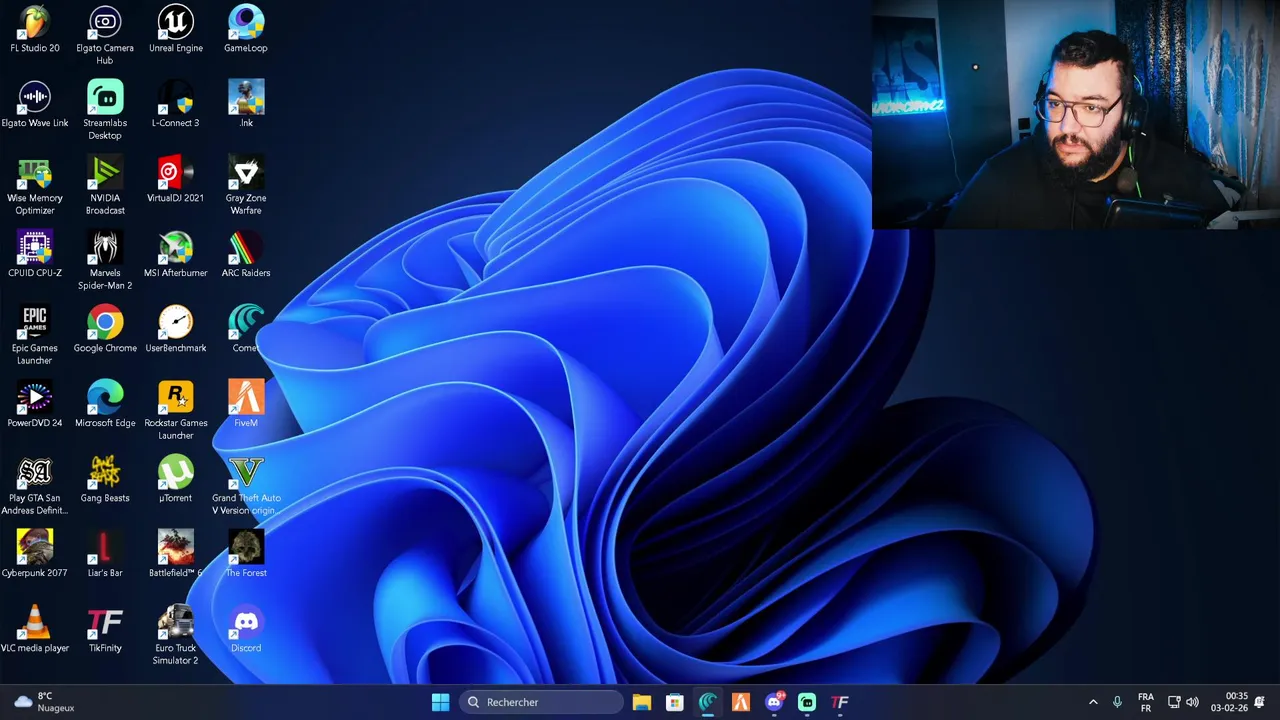The height and width of the screenshot is (720, 1280).
Task: Select Discord desktop shortcut
Action: coord(246,629)
